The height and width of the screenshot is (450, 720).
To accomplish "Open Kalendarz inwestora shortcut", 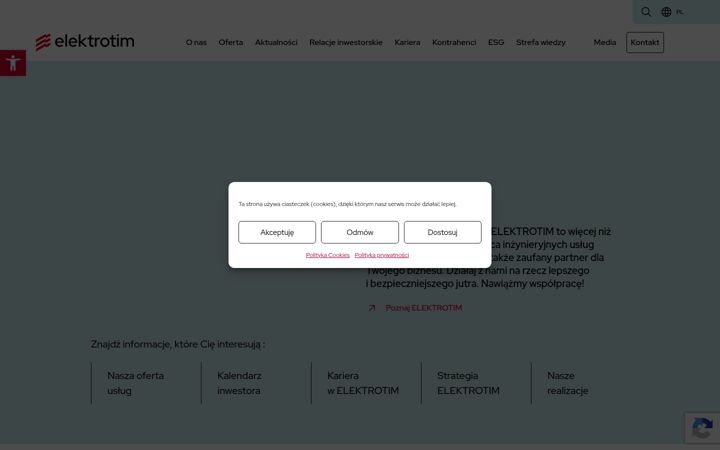I will point(239,383).
